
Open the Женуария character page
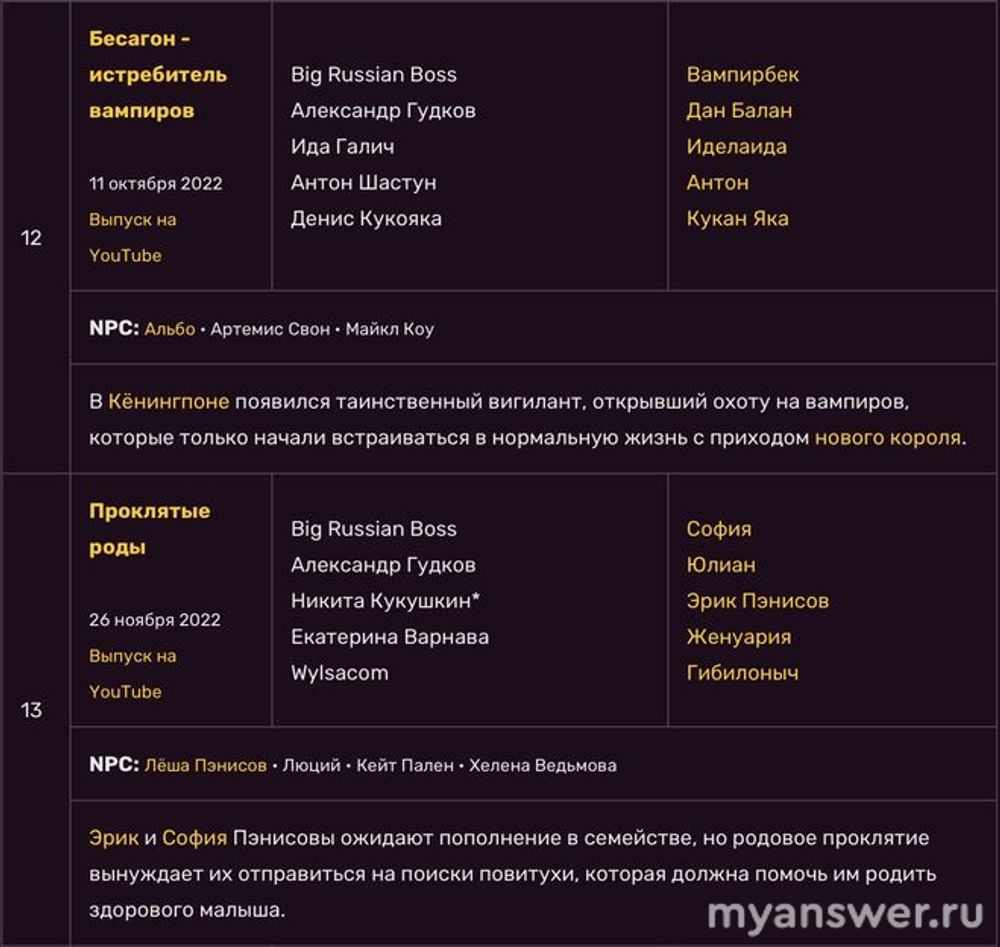738,637
